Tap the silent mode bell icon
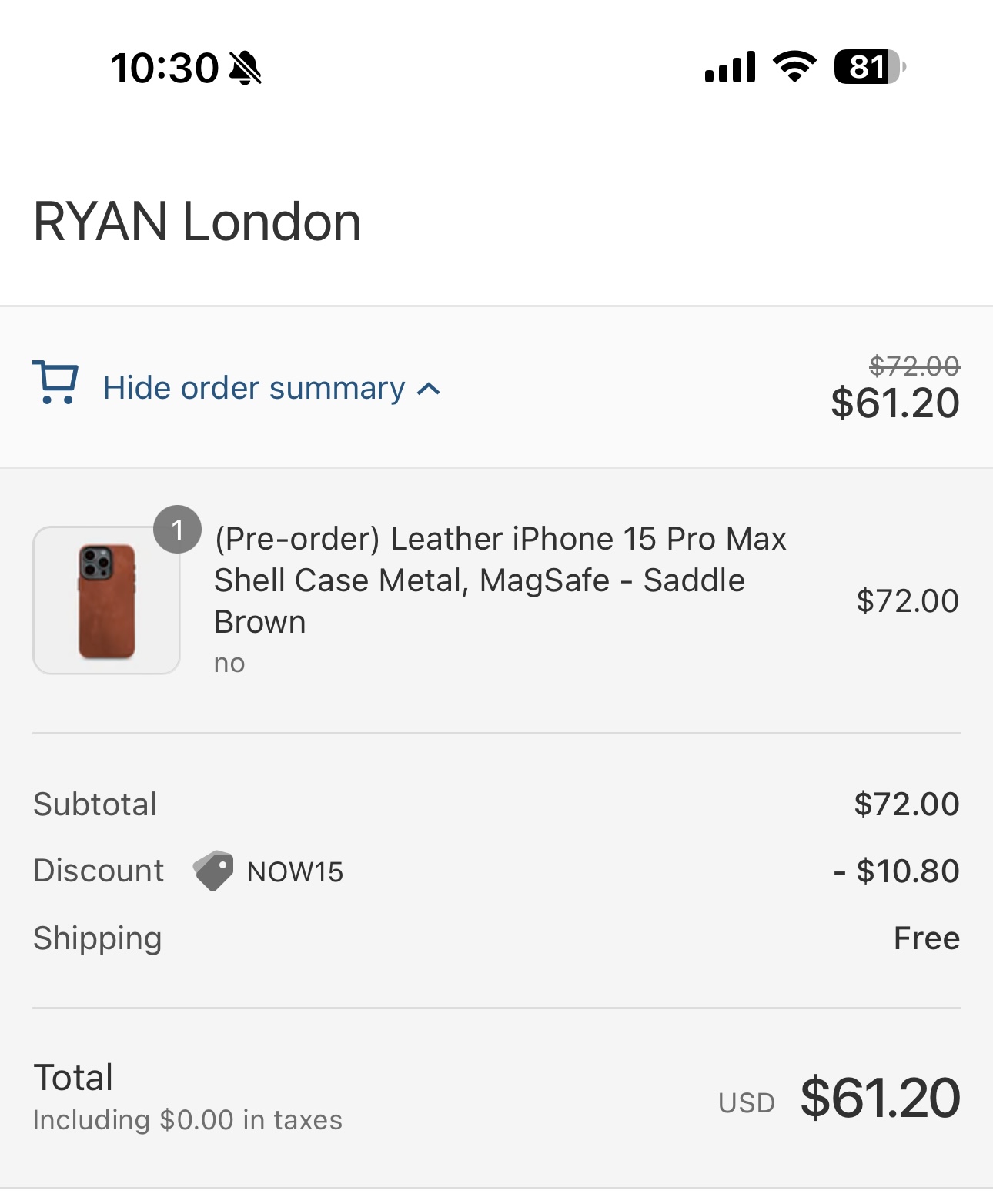Viewport: 993px width, 1204px height. click(246, 68)
